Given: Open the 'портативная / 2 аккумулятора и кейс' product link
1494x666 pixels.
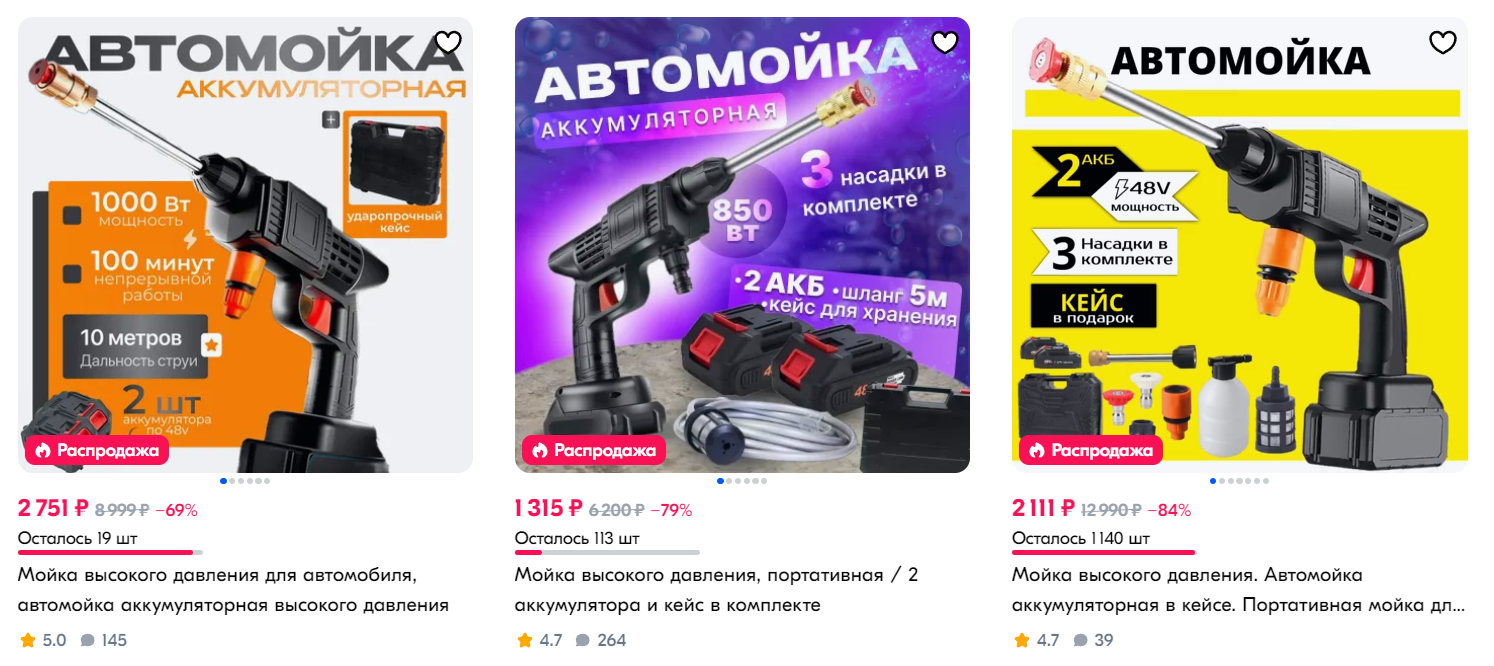Looking at the screenshot, I should [716, 590].
